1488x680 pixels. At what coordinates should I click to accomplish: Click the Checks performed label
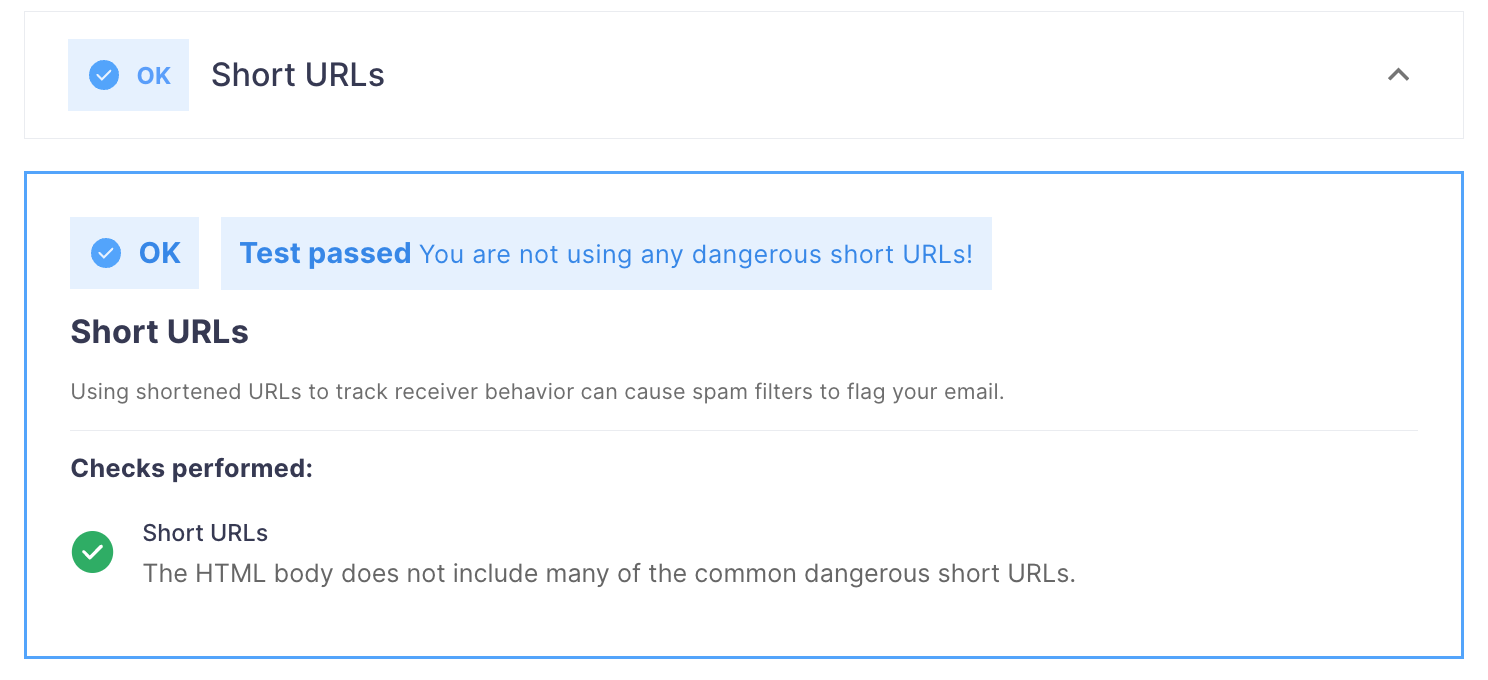click(x=192, y=468)
